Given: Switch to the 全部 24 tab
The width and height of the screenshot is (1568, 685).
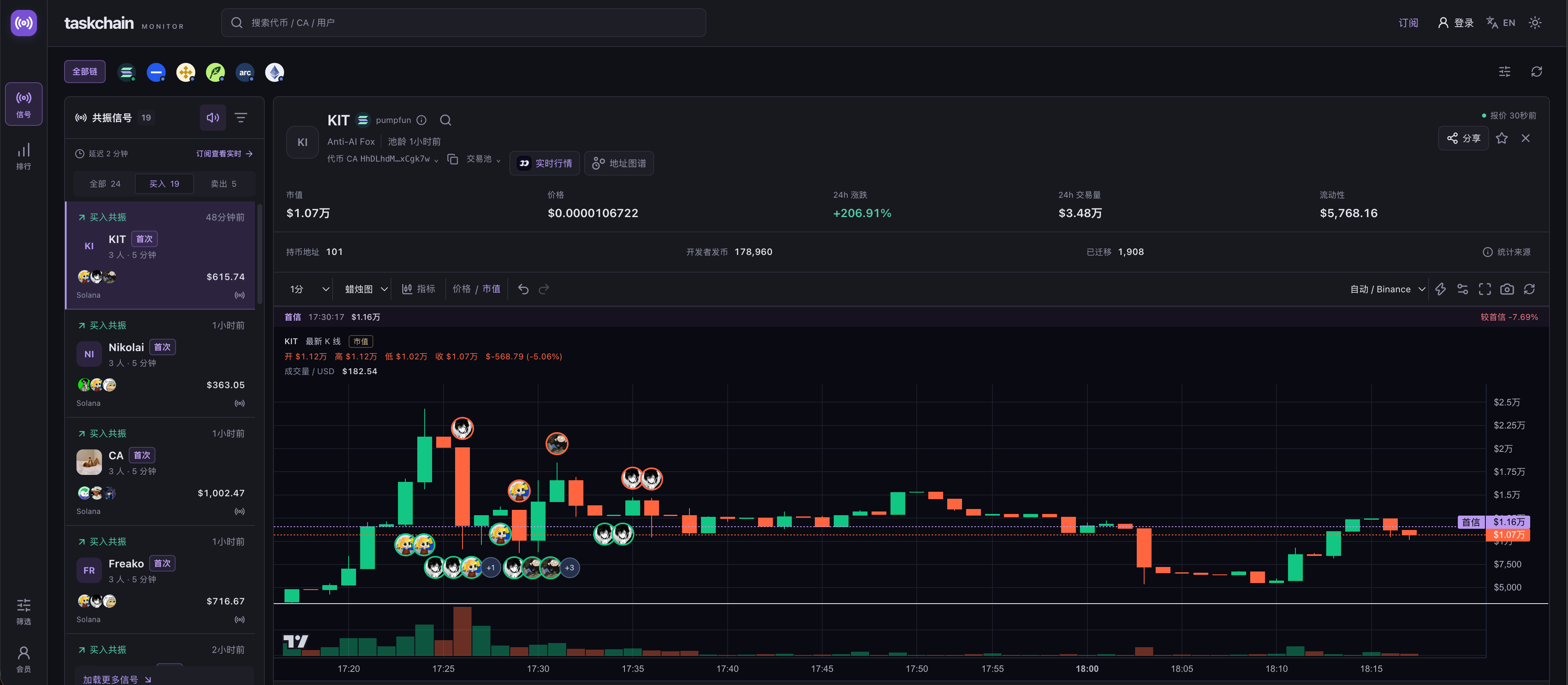Looking at the screenshot, I should tap(105, 184).
